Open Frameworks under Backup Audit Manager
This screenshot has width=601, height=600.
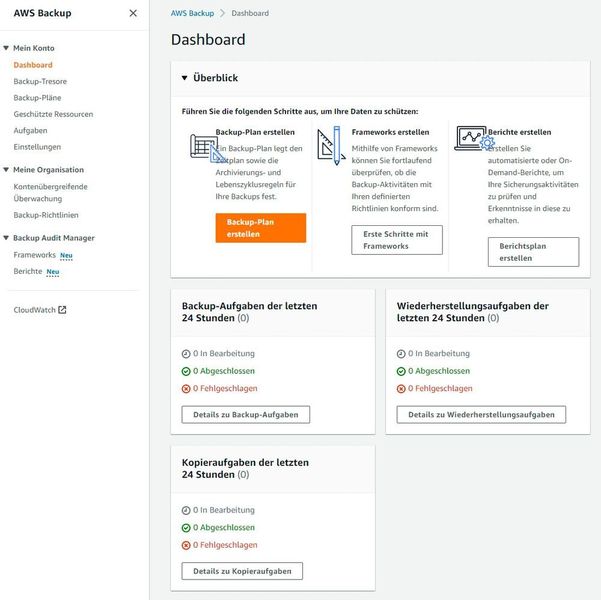[x=34, y=255]
